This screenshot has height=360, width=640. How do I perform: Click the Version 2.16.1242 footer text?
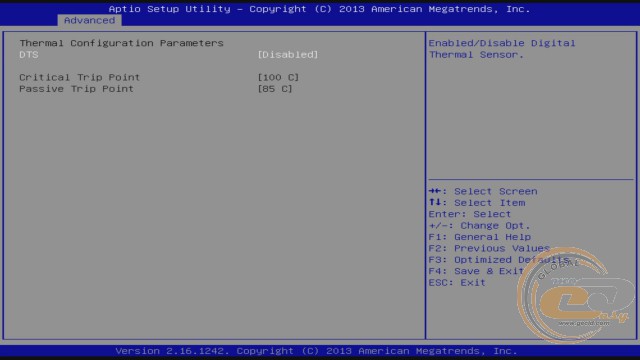[316, 351]
